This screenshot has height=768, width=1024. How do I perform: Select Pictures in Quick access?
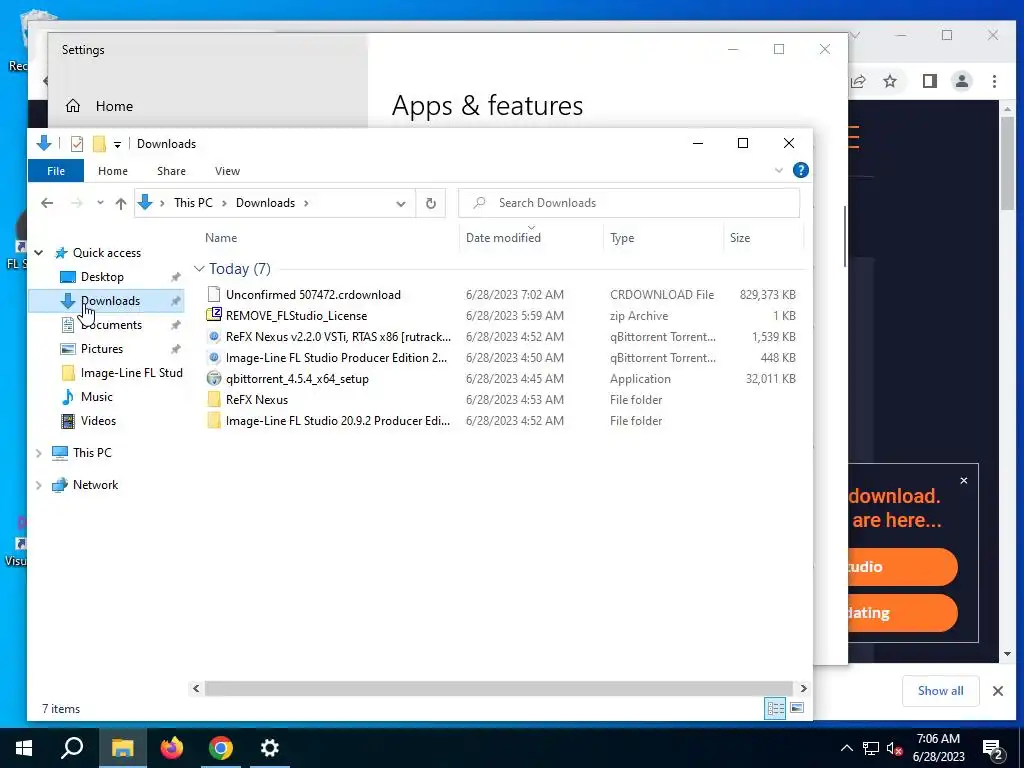[101, 349]
